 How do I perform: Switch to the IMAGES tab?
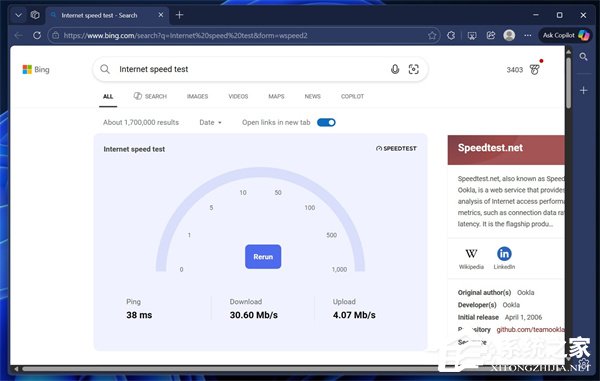(x=197, y=96)
